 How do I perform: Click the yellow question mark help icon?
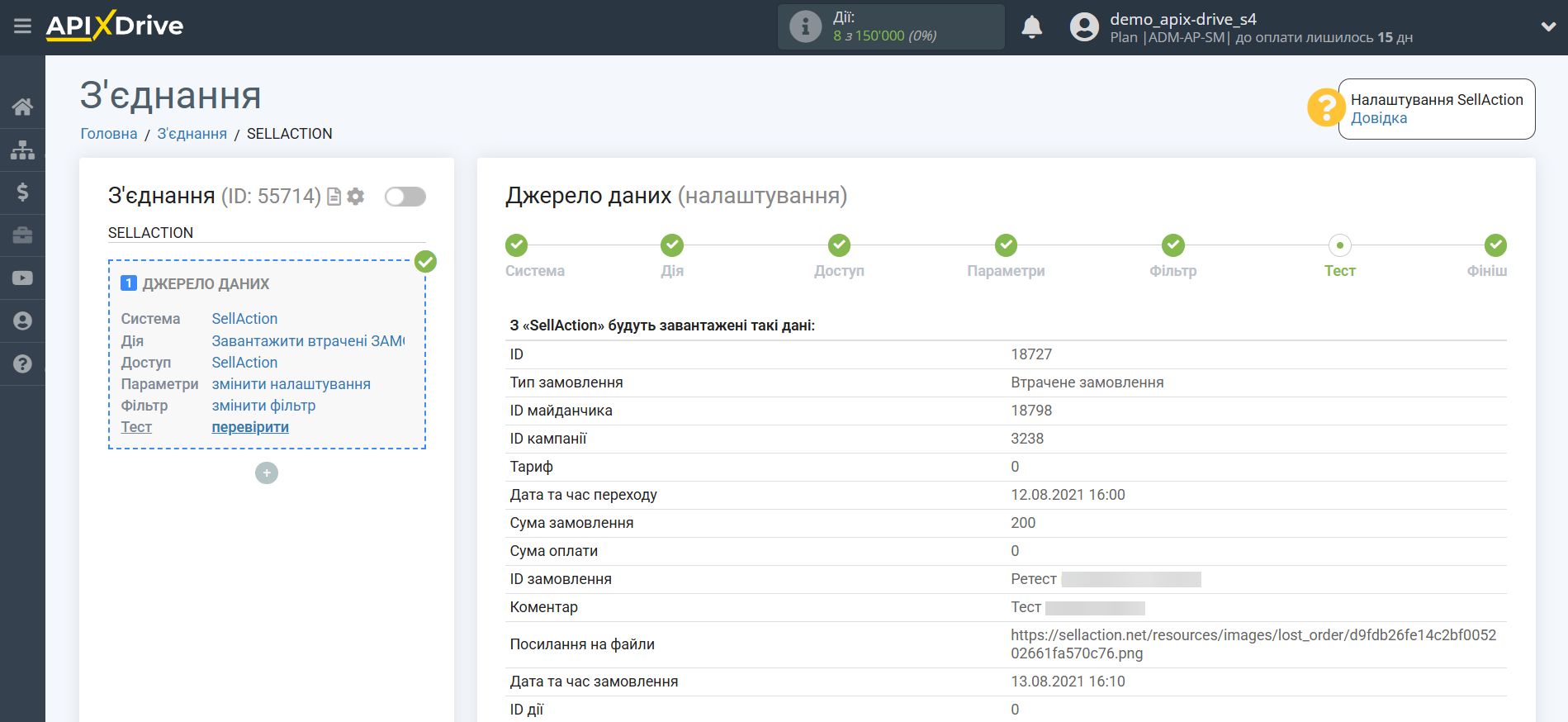pyautogui.click(x=1326, y=108)
